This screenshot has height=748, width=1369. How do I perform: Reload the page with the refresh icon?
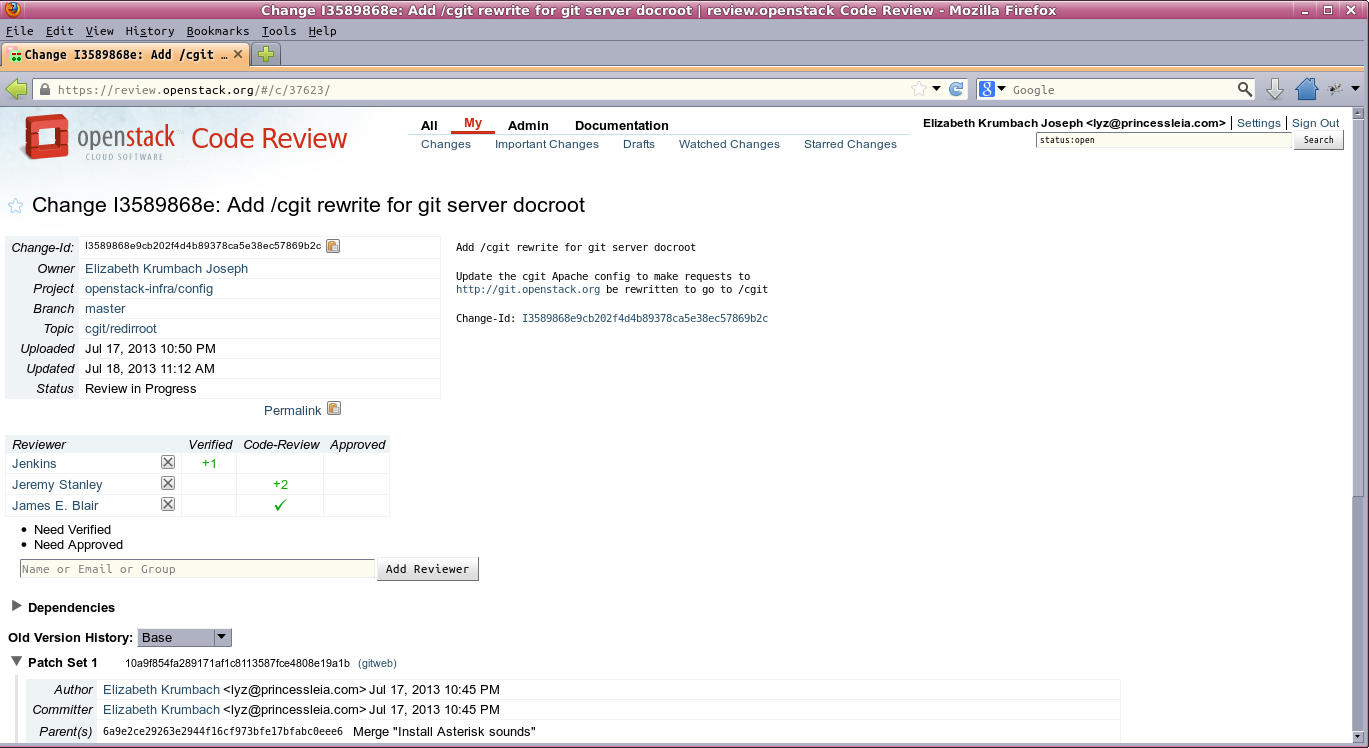click(956, 89)
